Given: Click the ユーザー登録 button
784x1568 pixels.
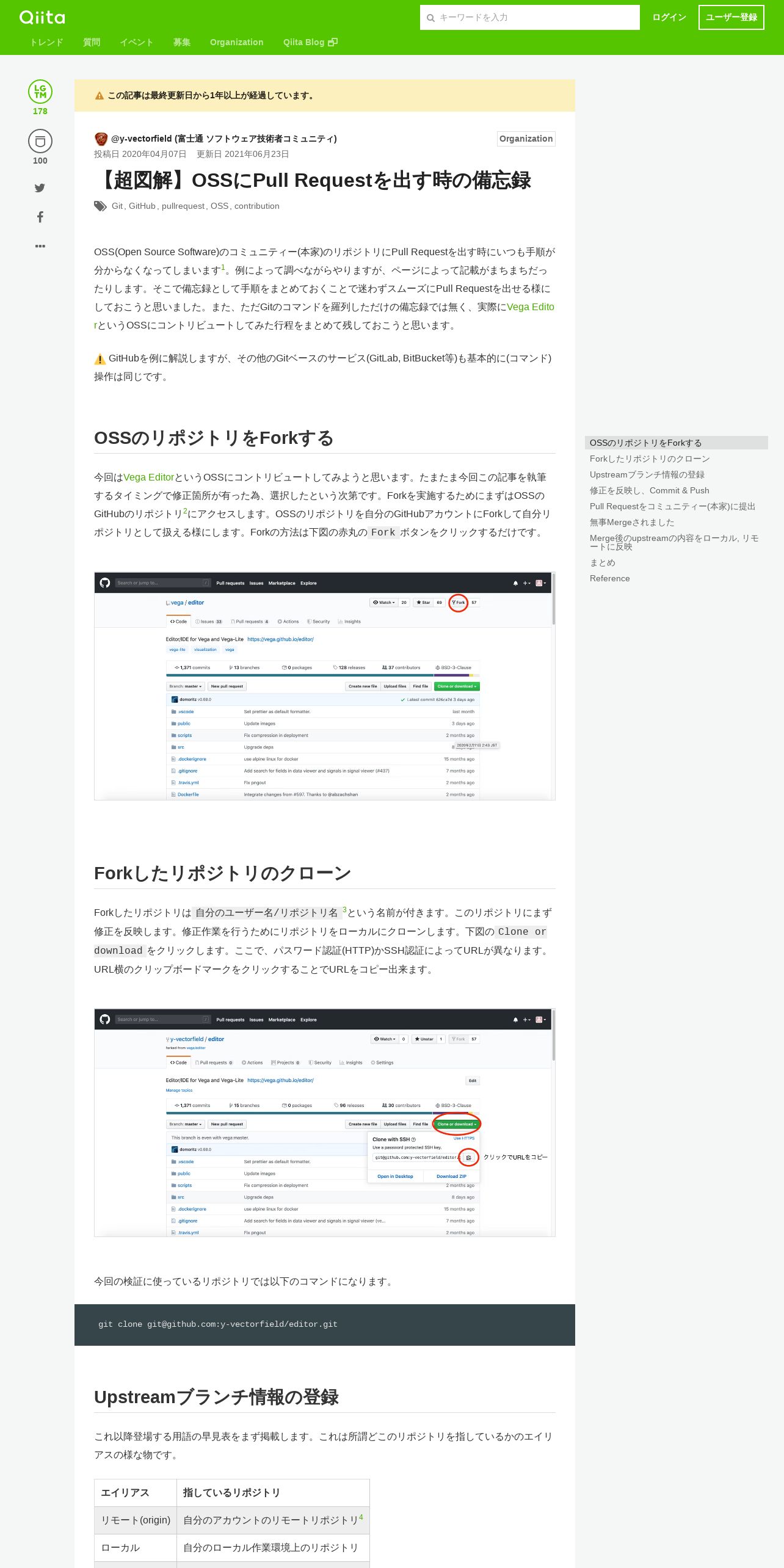Looking at the screenshot, I should pos(731,17).
